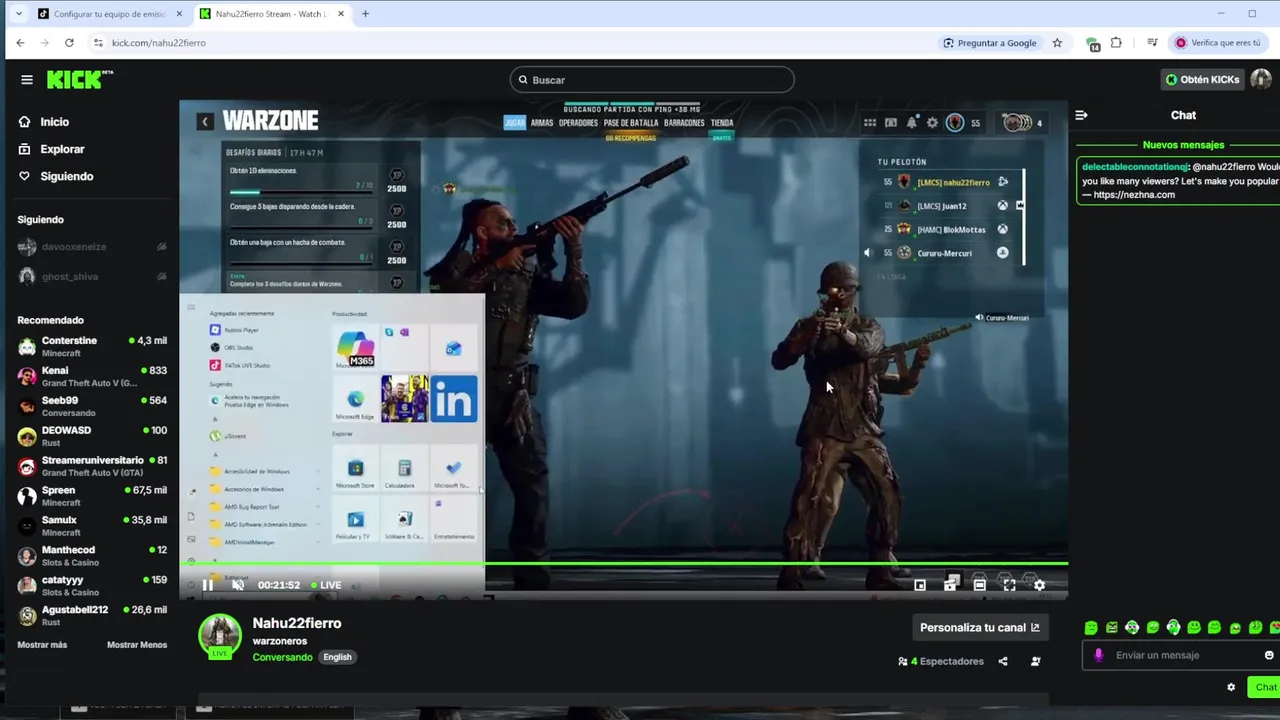Click kick.com/nahu22fierro address bar

pos(158,43)
